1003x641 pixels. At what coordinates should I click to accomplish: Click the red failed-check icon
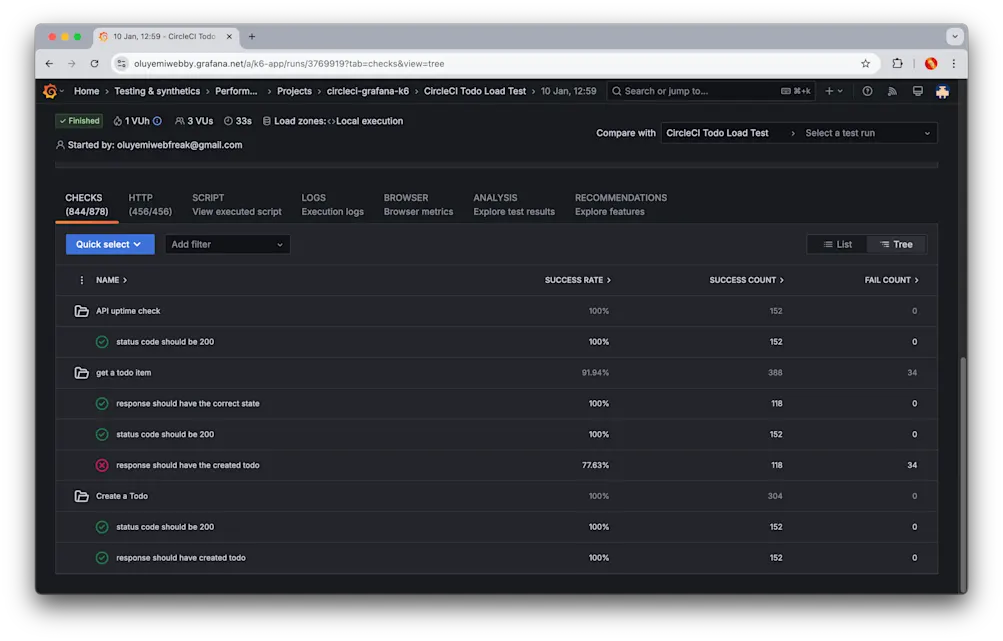click(x=101, y=464)
